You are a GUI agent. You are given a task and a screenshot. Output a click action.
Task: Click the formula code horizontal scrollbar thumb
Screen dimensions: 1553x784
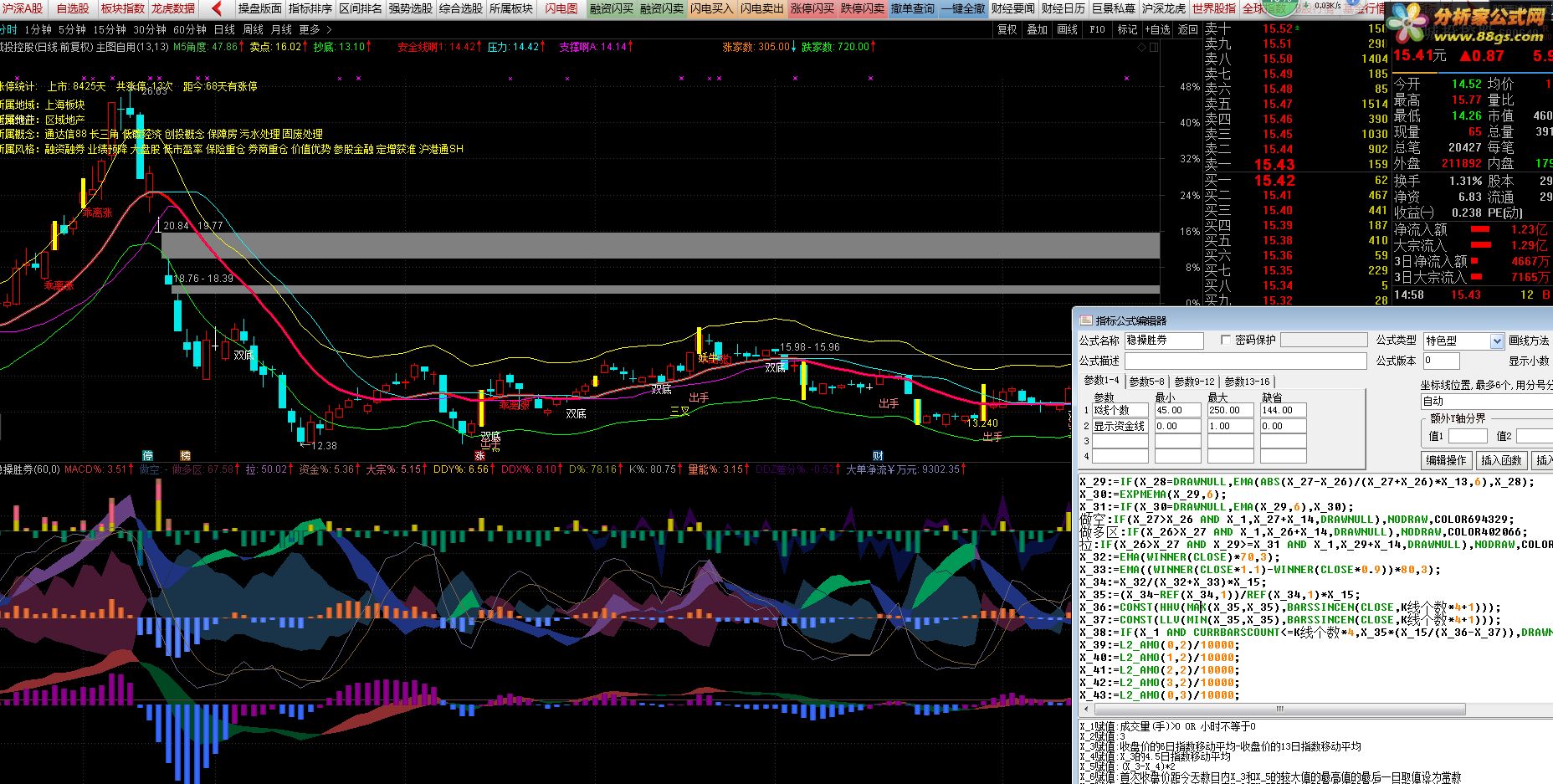point(1279,709)
